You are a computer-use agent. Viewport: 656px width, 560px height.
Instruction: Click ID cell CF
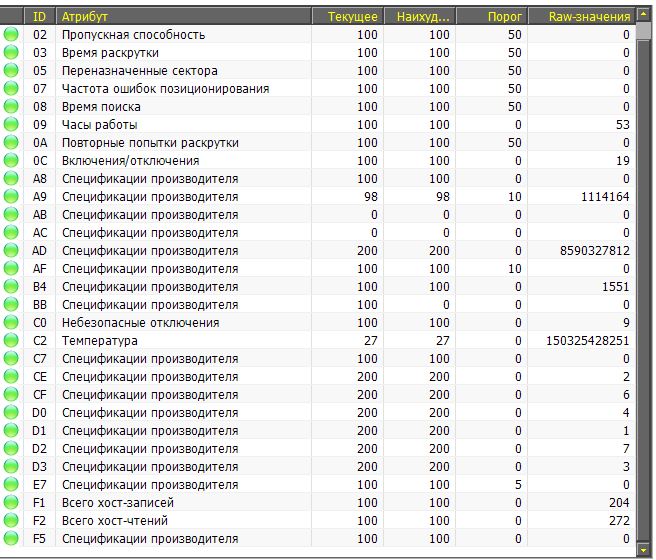point(40,394)
